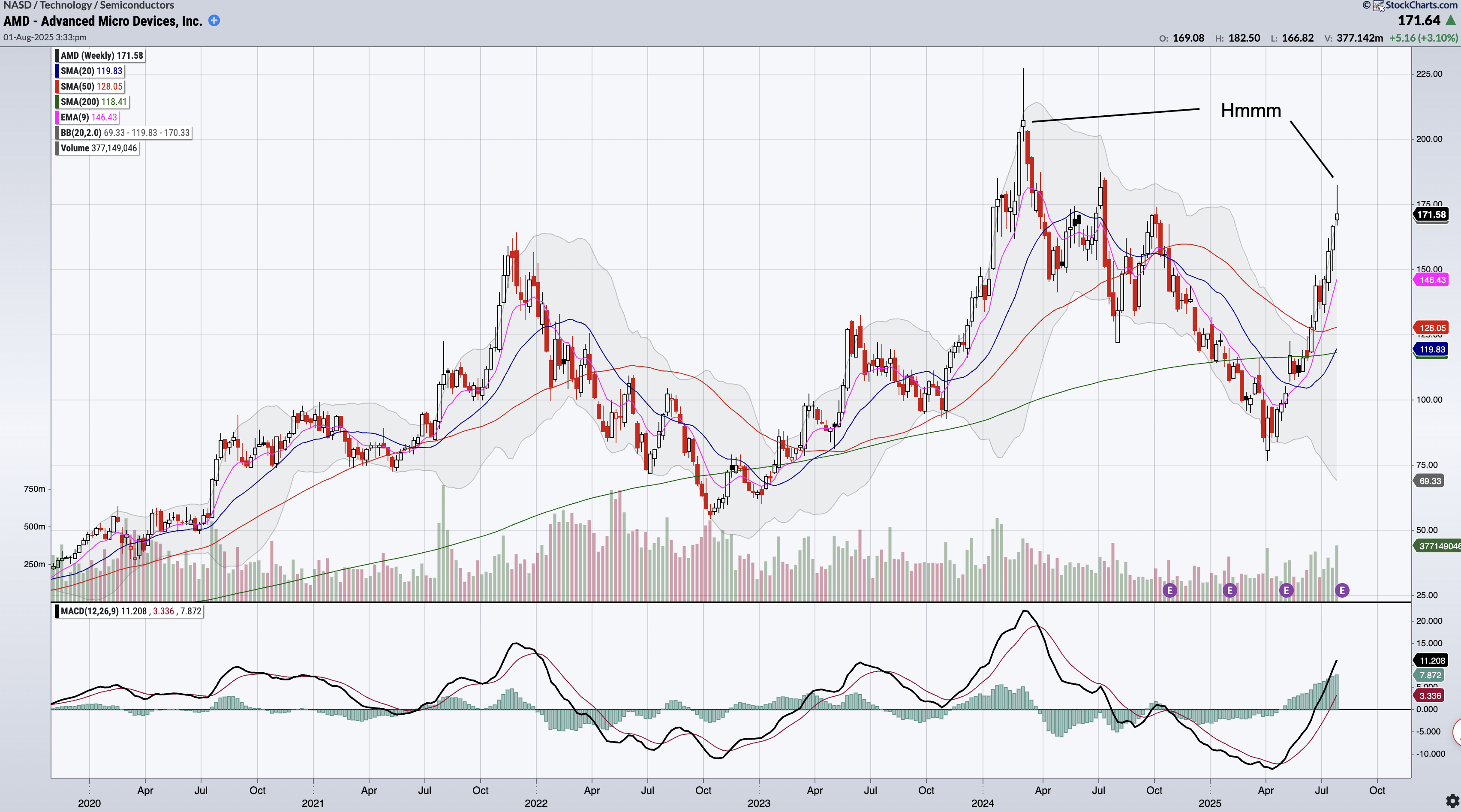Click the 2023 year label on time axis
Image resolution: width=1461 pixels, height=812 pixels.
(x=758, y=803)
